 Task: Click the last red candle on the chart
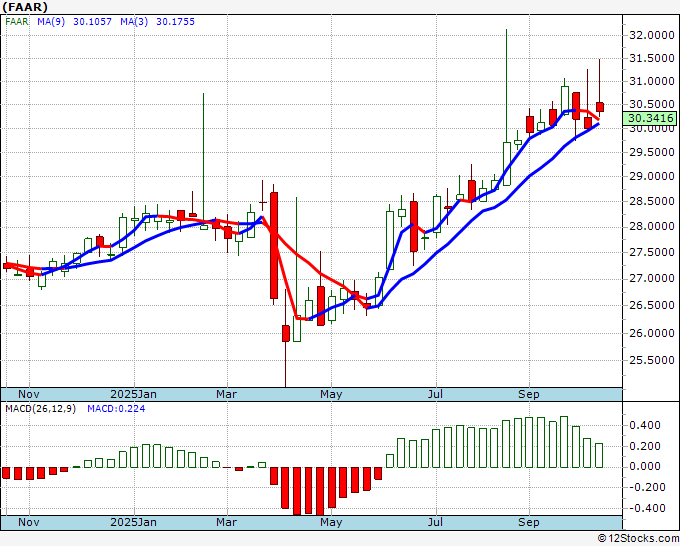pyautogui.click(x=600, y=107)
